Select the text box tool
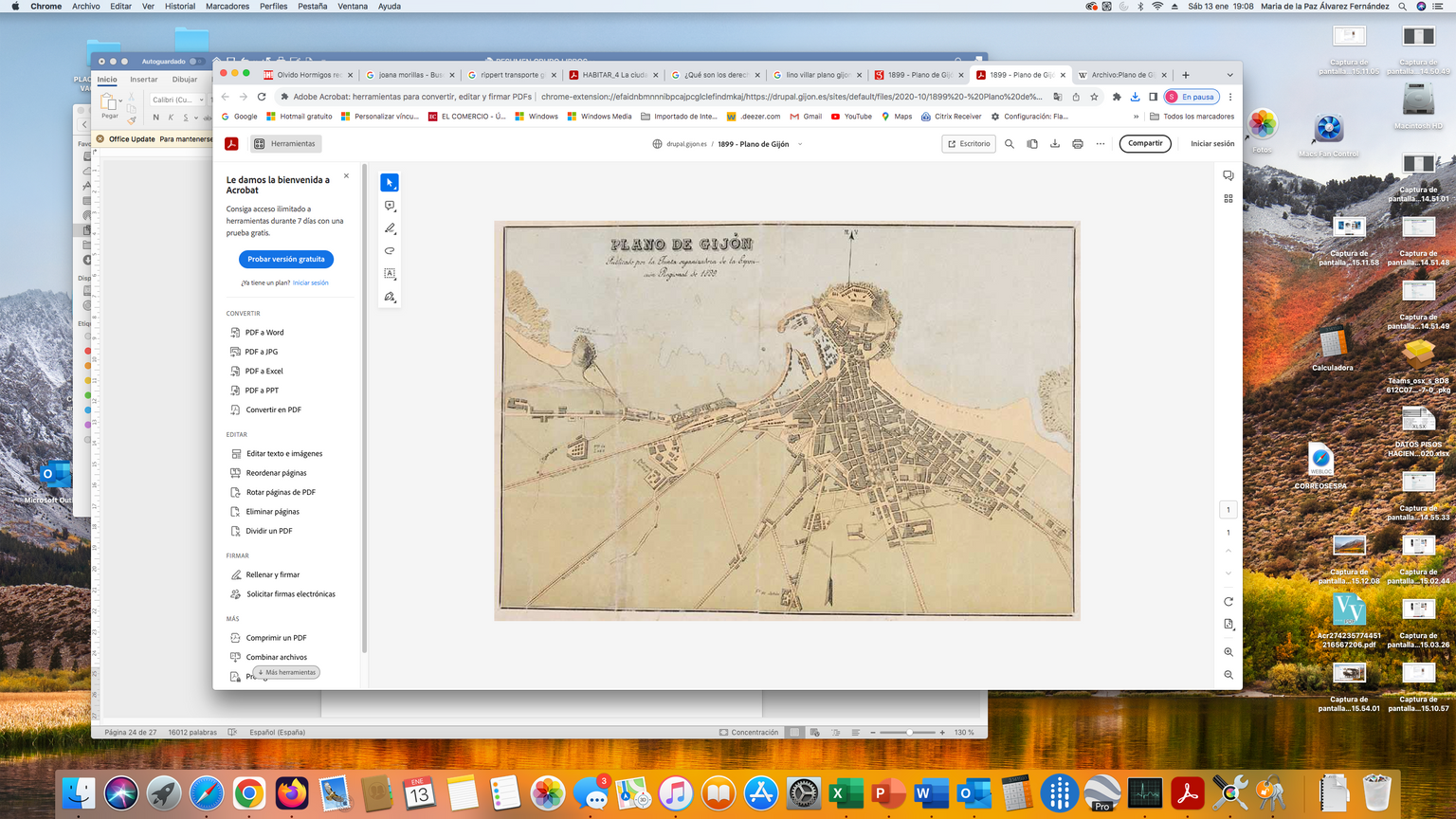This screenshot has width=1456, height=819. [x=390, y=274]
